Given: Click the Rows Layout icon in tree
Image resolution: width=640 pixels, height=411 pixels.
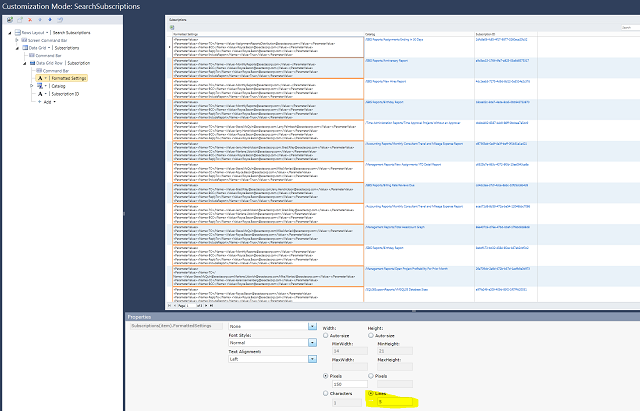Looking at the screenshot, I should pyautogui.click(x=18, y=32).
